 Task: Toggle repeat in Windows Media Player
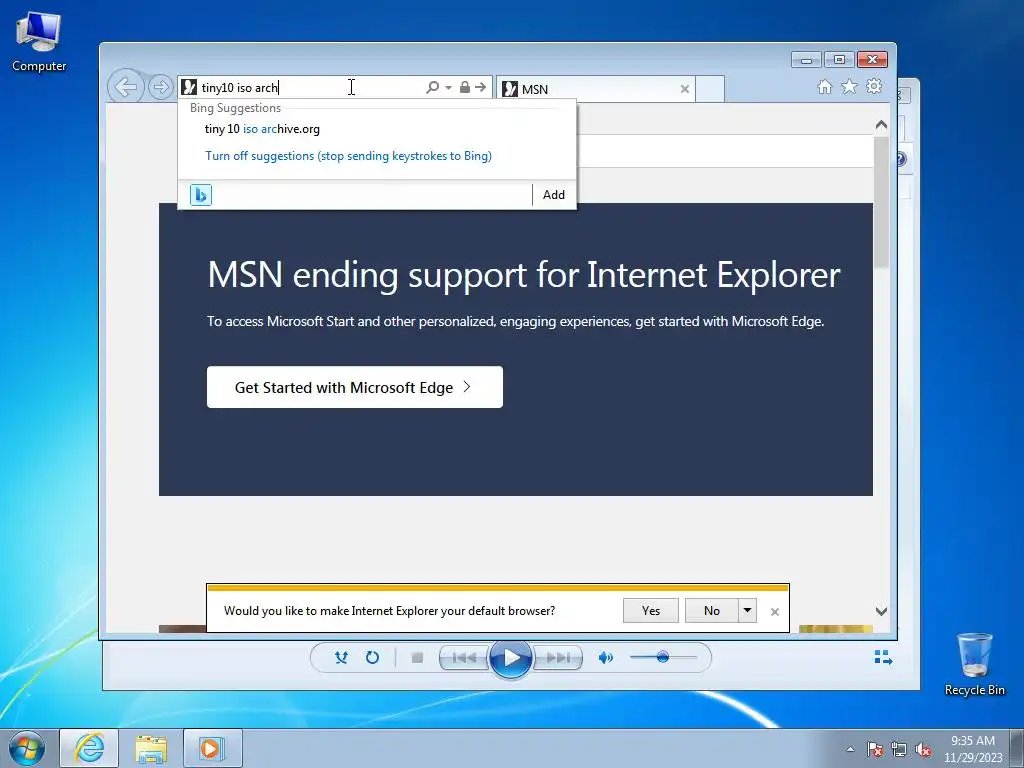tap(372, 658)
